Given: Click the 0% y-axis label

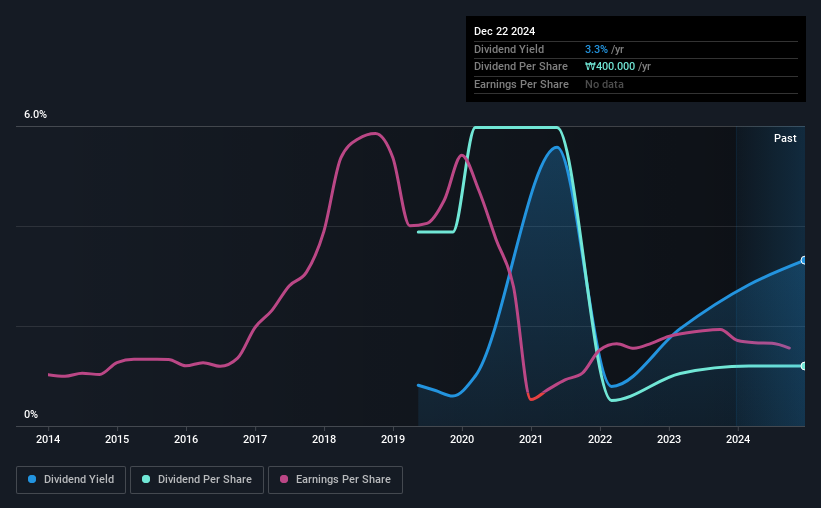Looking at the screenshot, I should tap(31, 414).
